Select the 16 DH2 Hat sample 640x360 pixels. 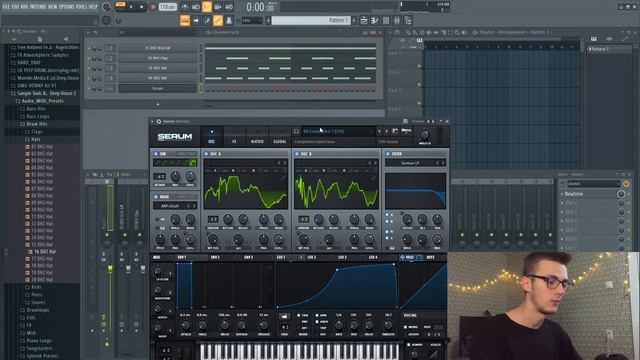click(x=42, y=252)
